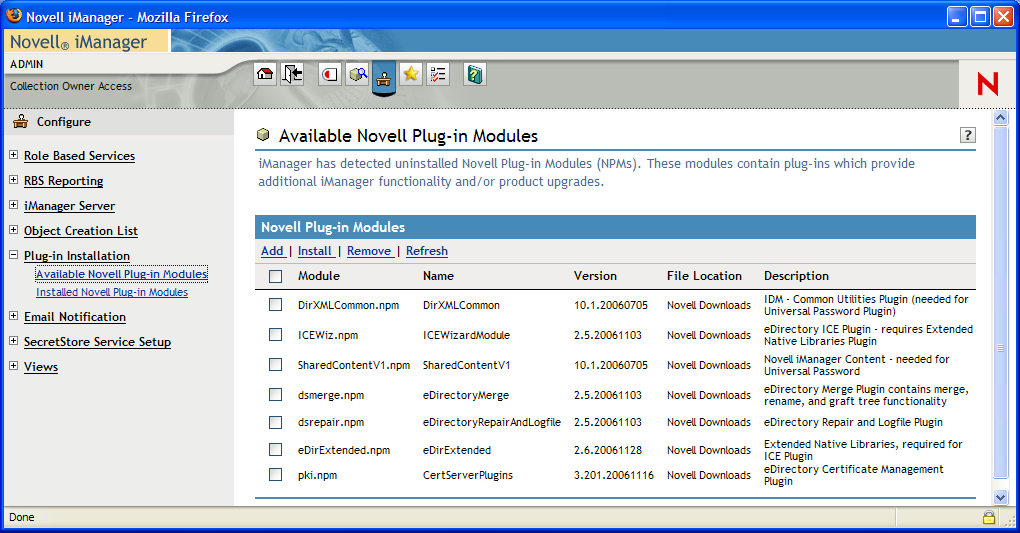The image size is (1020, 533).
Task: Click the SharedContentV1.npm module cell
Action: click(354, 365)
